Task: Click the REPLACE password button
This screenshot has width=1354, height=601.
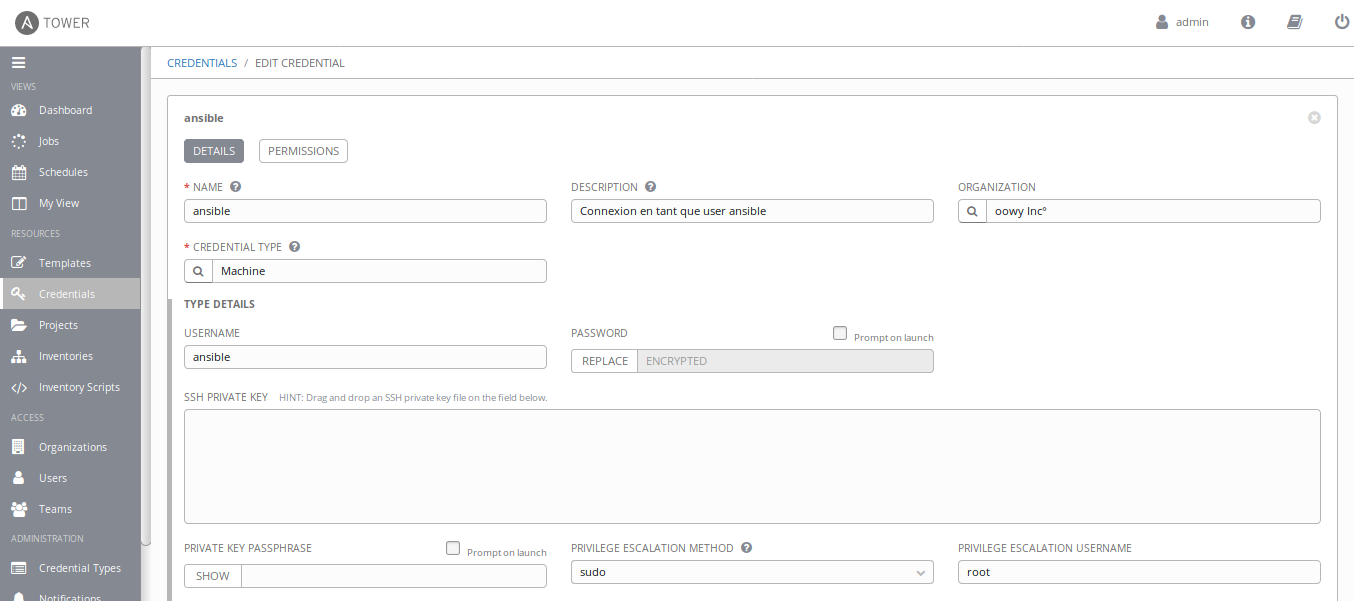Action: point(604,361)
